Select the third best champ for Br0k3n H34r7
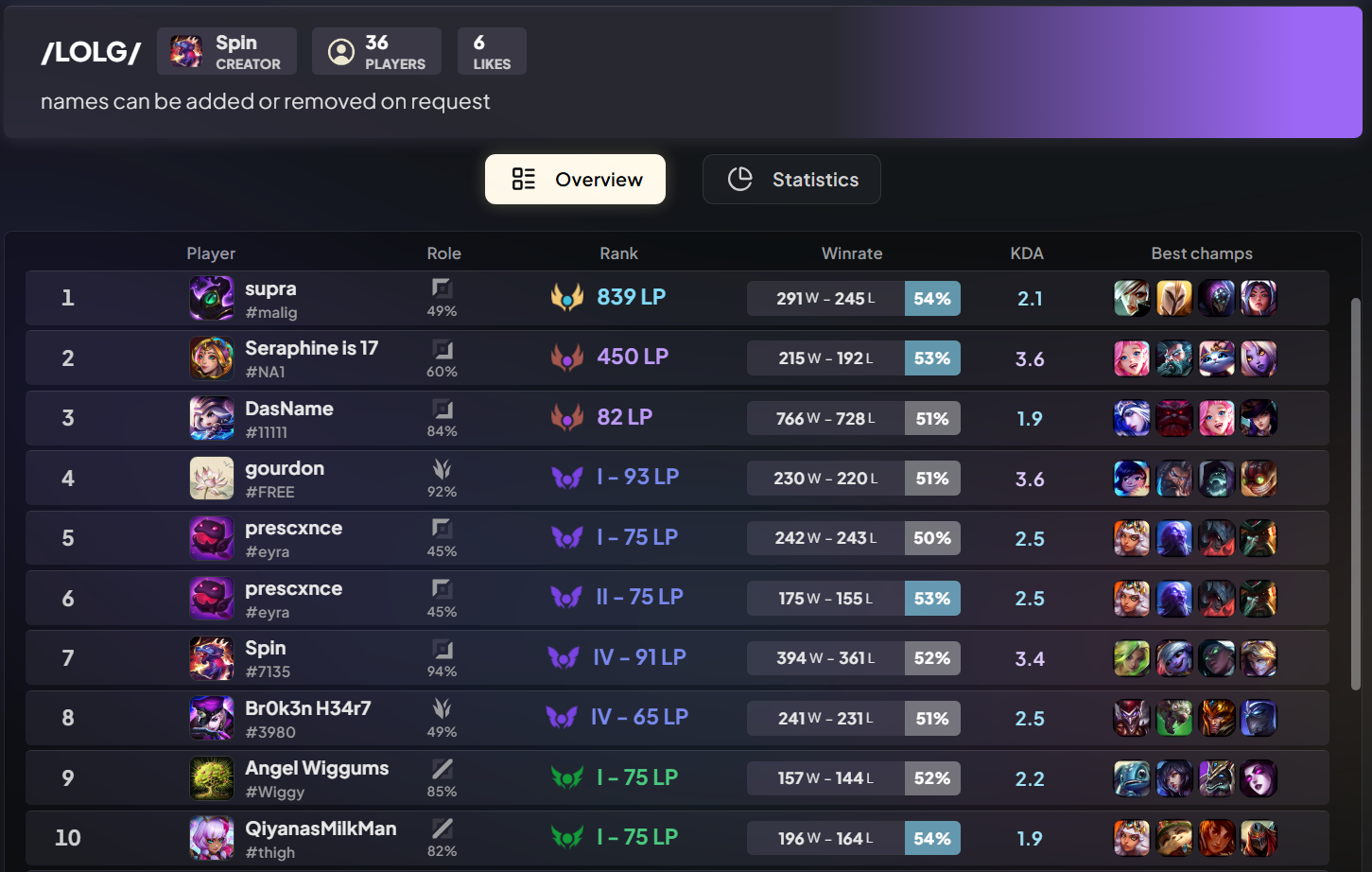 1217,718
